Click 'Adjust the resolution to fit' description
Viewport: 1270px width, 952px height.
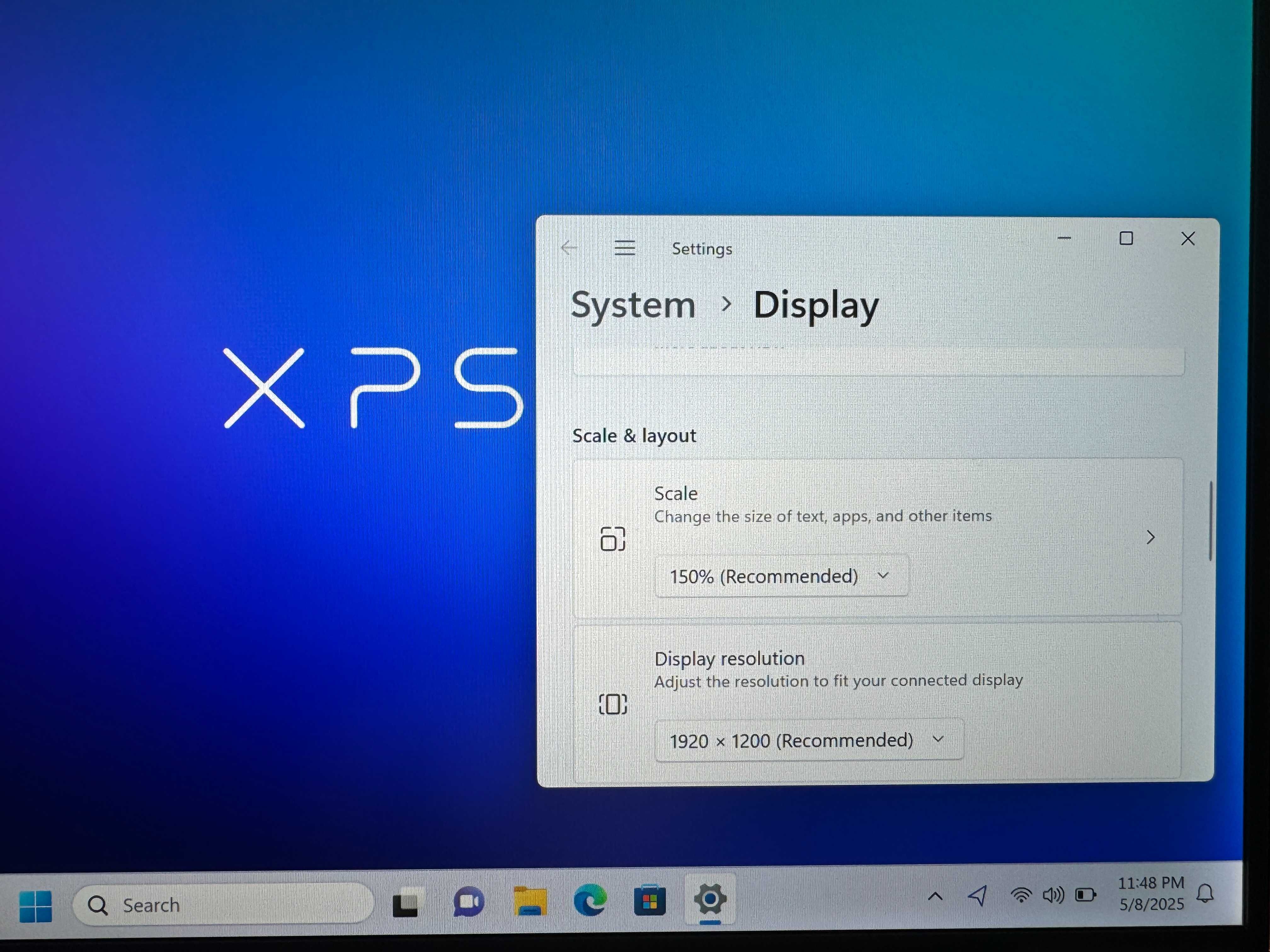pyautogui.click(x=838, y=681)
